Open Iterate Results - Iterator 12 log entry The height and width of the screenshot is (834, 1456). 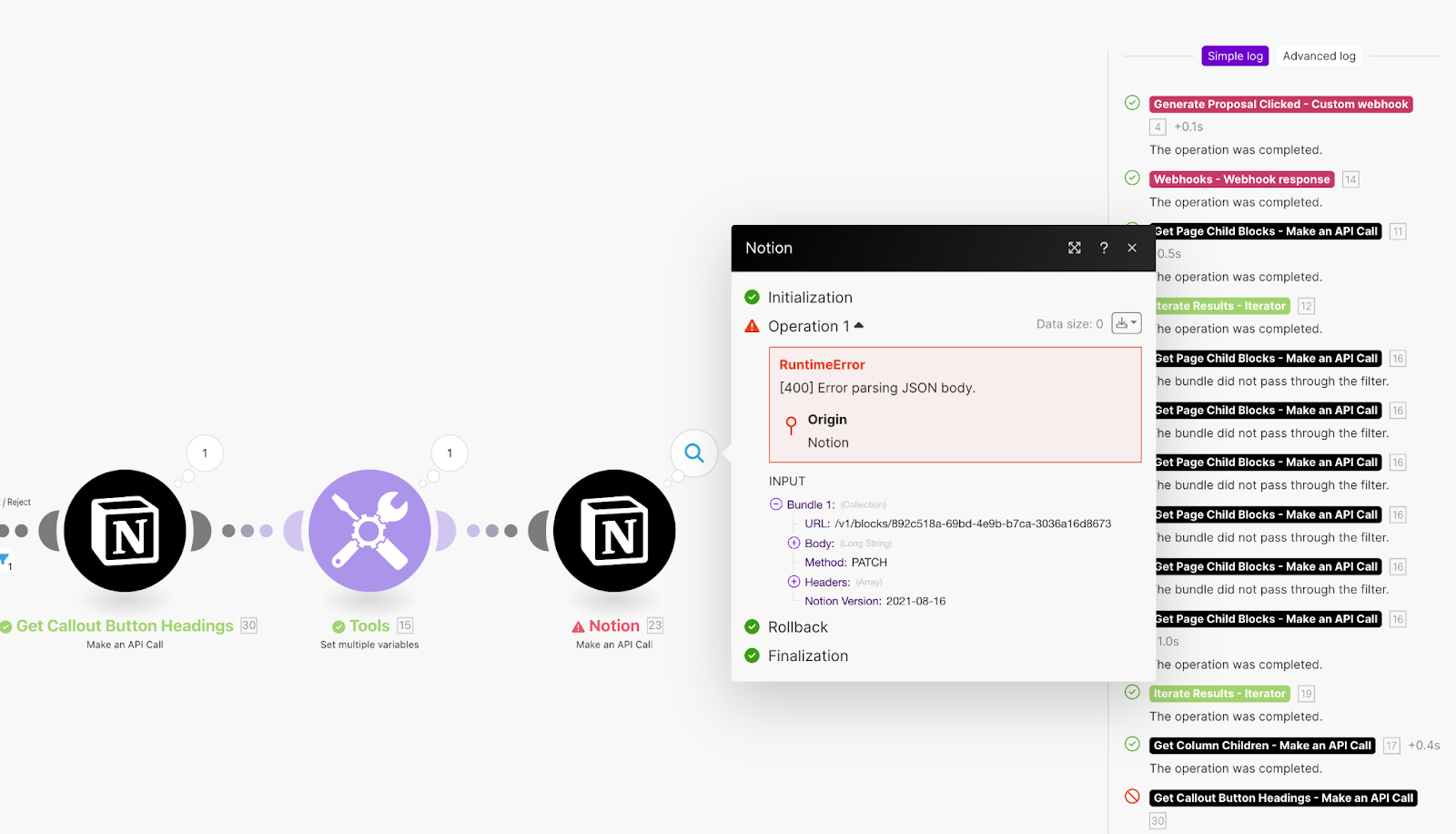(x=1223, y=306)
